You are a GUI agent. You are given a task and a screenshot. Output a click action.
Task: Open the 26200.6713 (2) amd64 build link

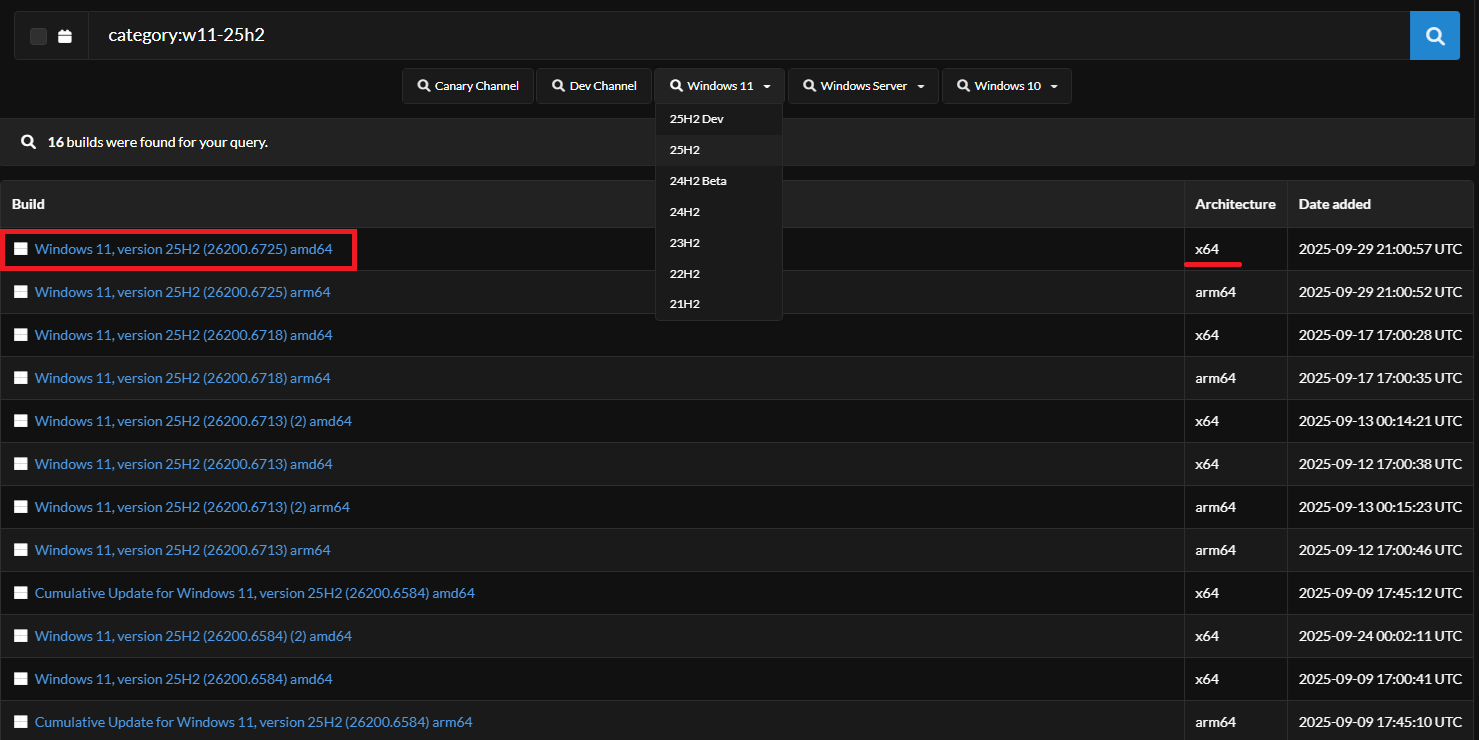[193, 421]
